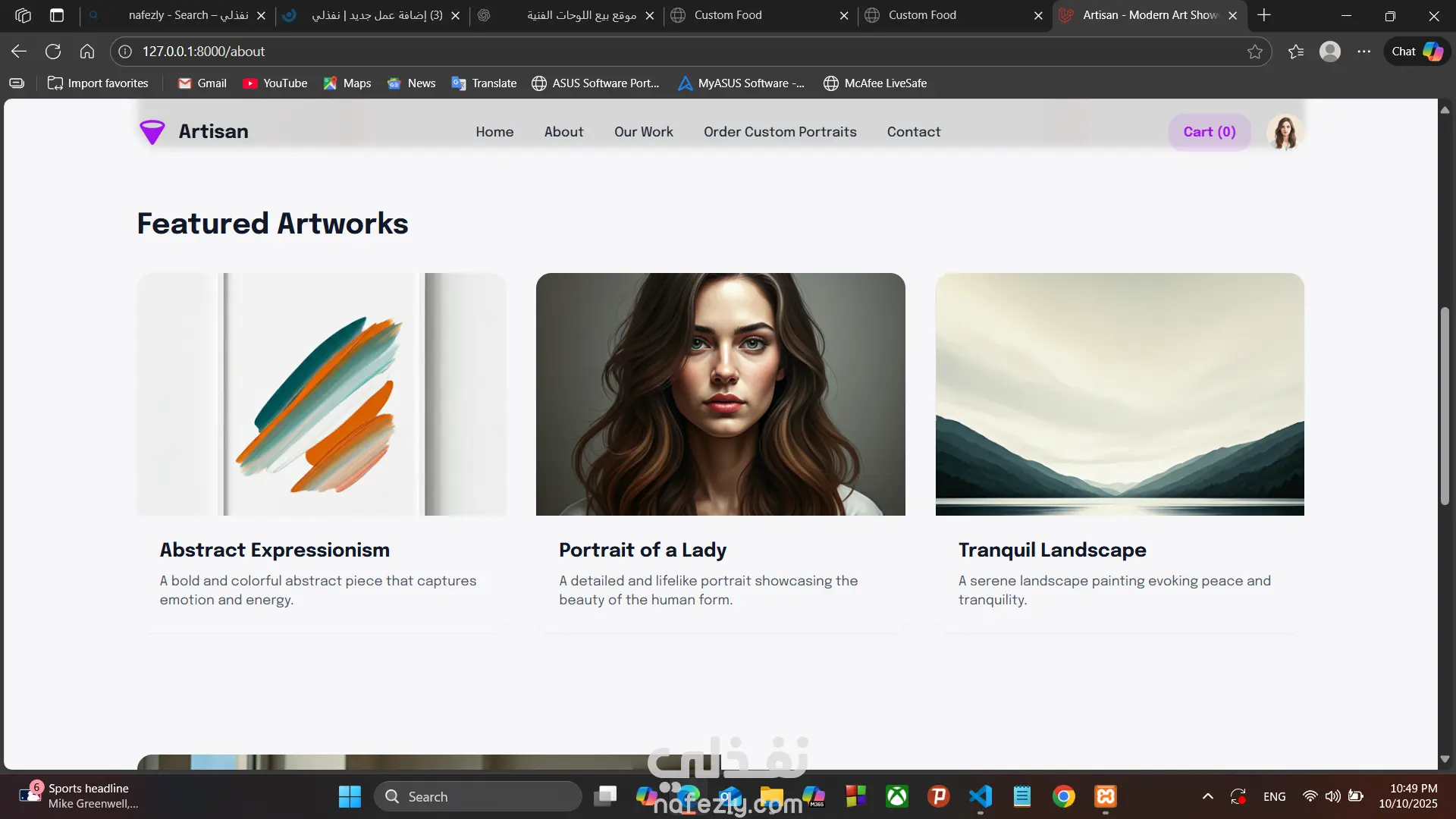Open the browser profile account menu

(1329, 52)
